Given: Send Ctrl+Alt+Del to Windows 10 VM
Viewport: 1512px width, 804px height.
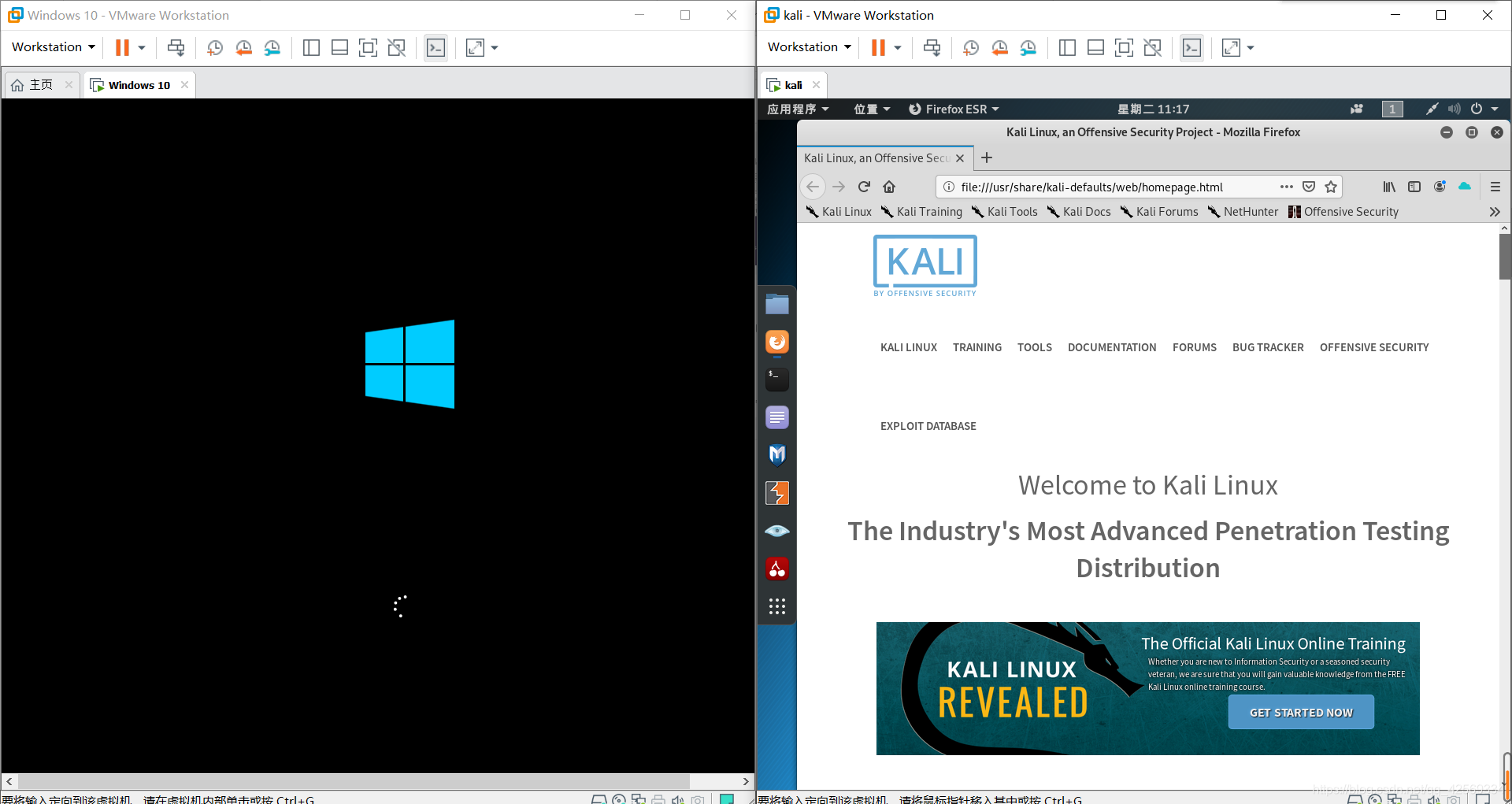Looking at the screenshot, I should pyautogui.click(x=176, y=47).
